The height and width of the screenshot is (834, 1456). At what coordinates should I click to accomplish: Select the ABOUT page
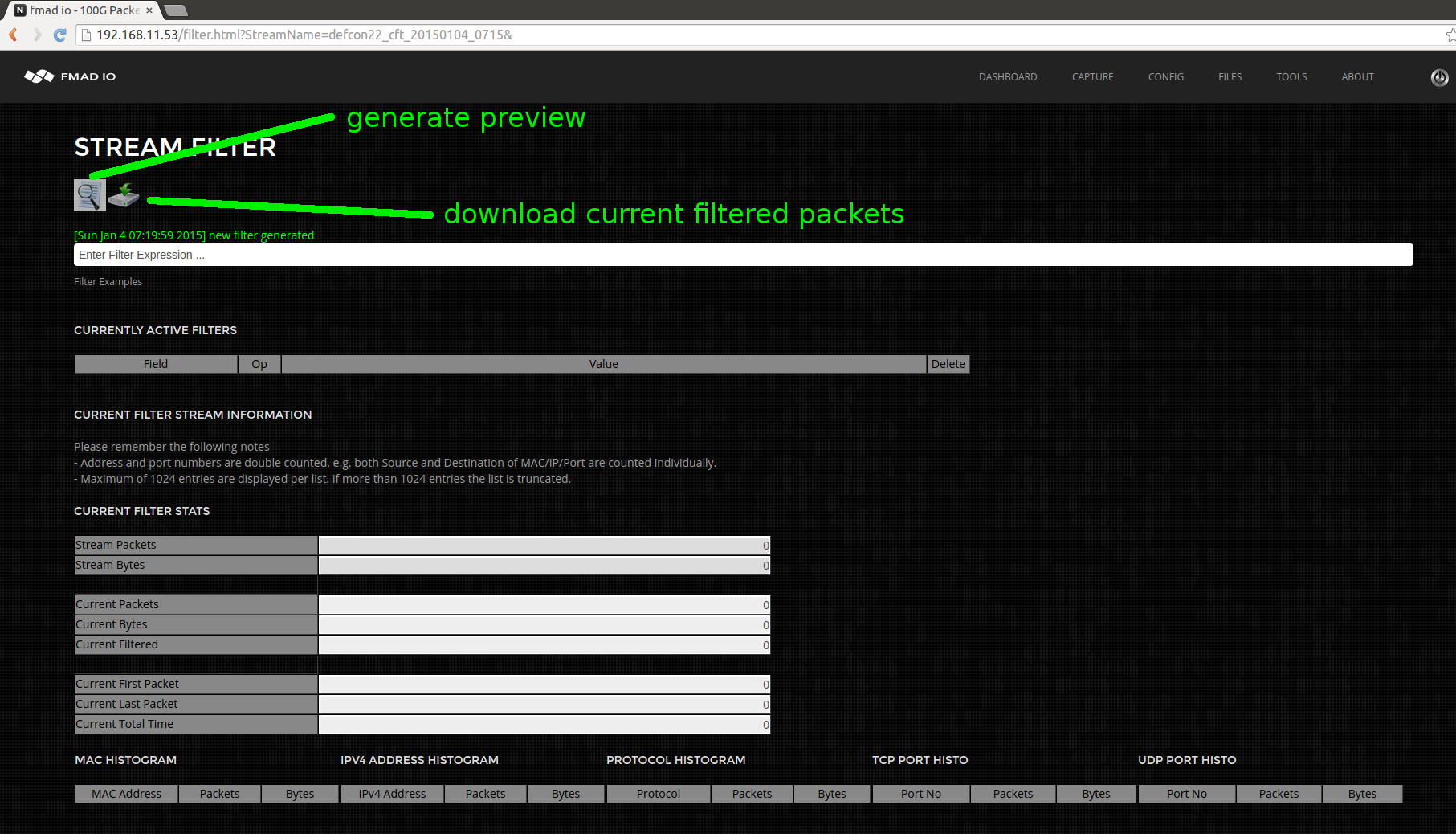pyautogui.click(x=1357, y=76)
